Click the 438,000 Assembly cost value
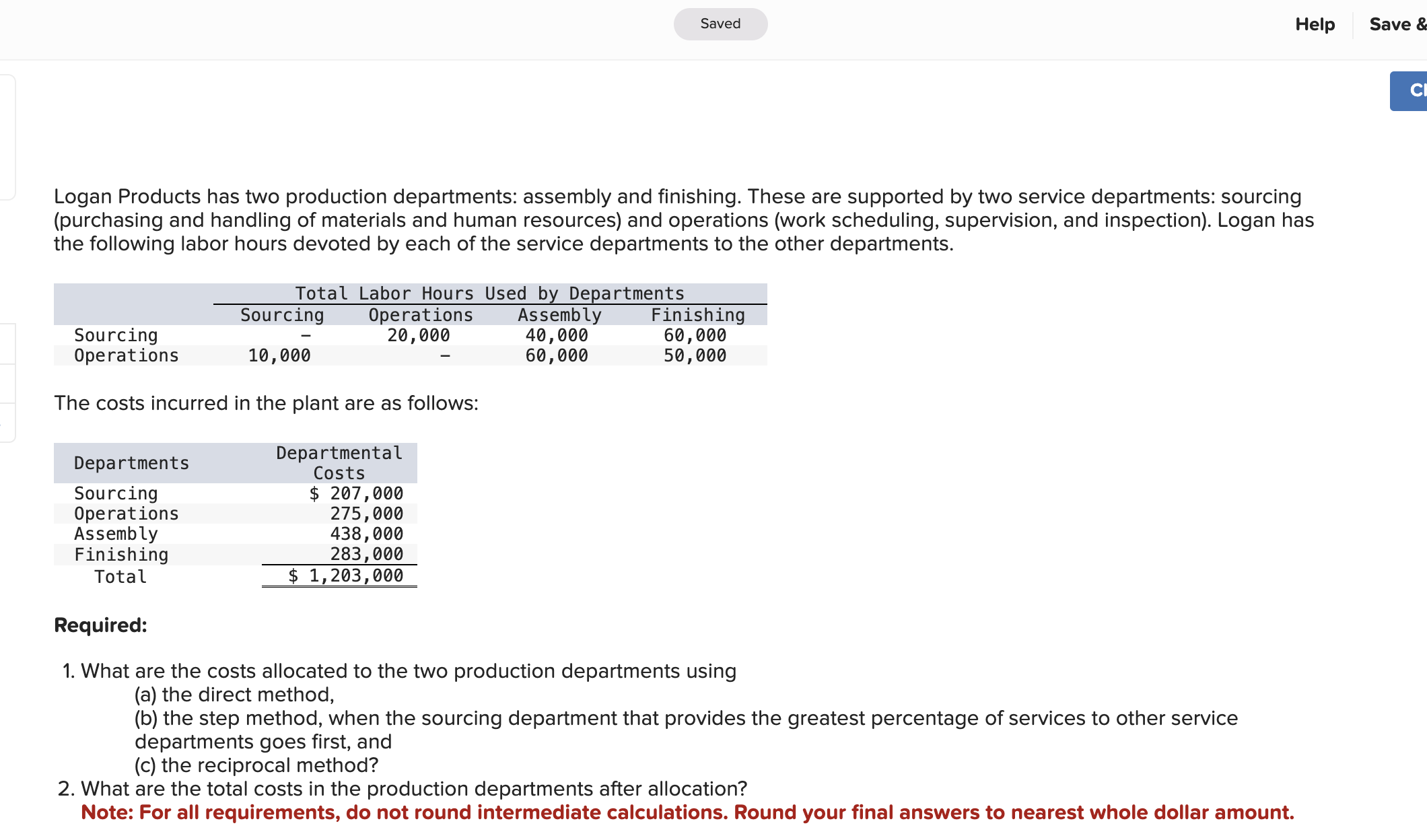The width and height of the screenshot is (1427, 840). [366, 534]
